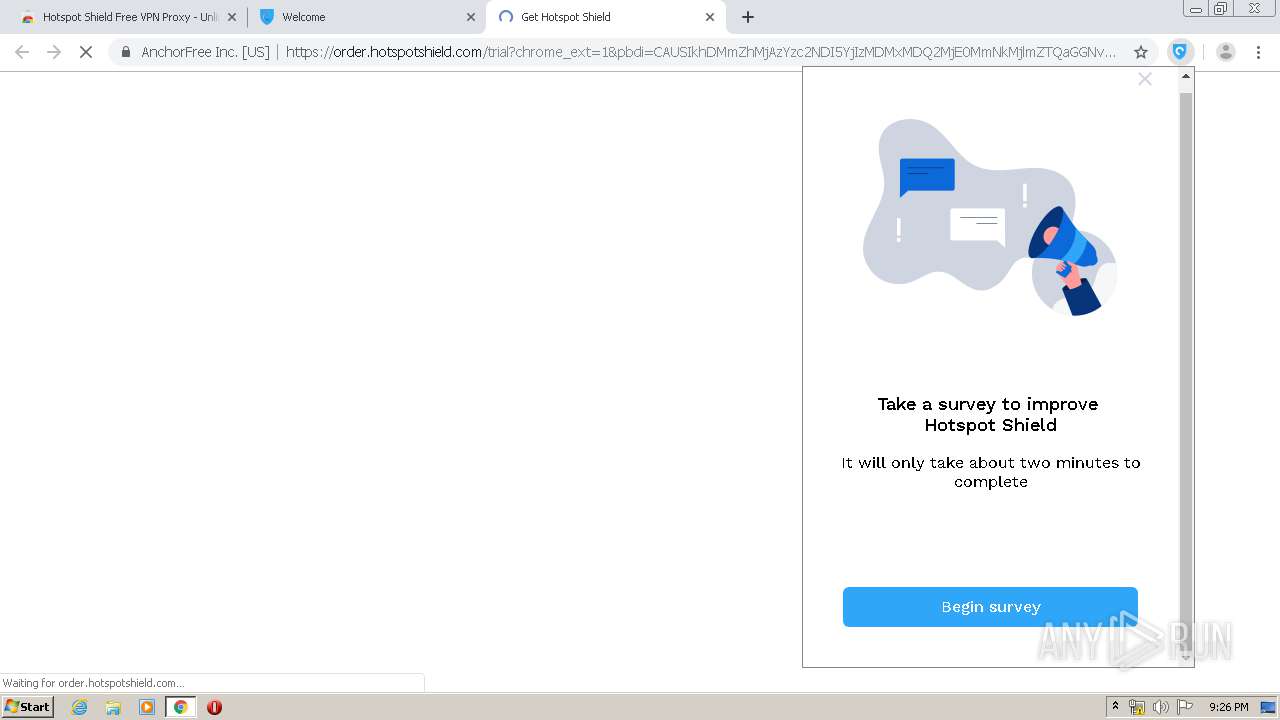Screen dimensions: 1280x720
Task: Click the AnchorFree Inc. [US] certificate label
Action: [205, 52]
